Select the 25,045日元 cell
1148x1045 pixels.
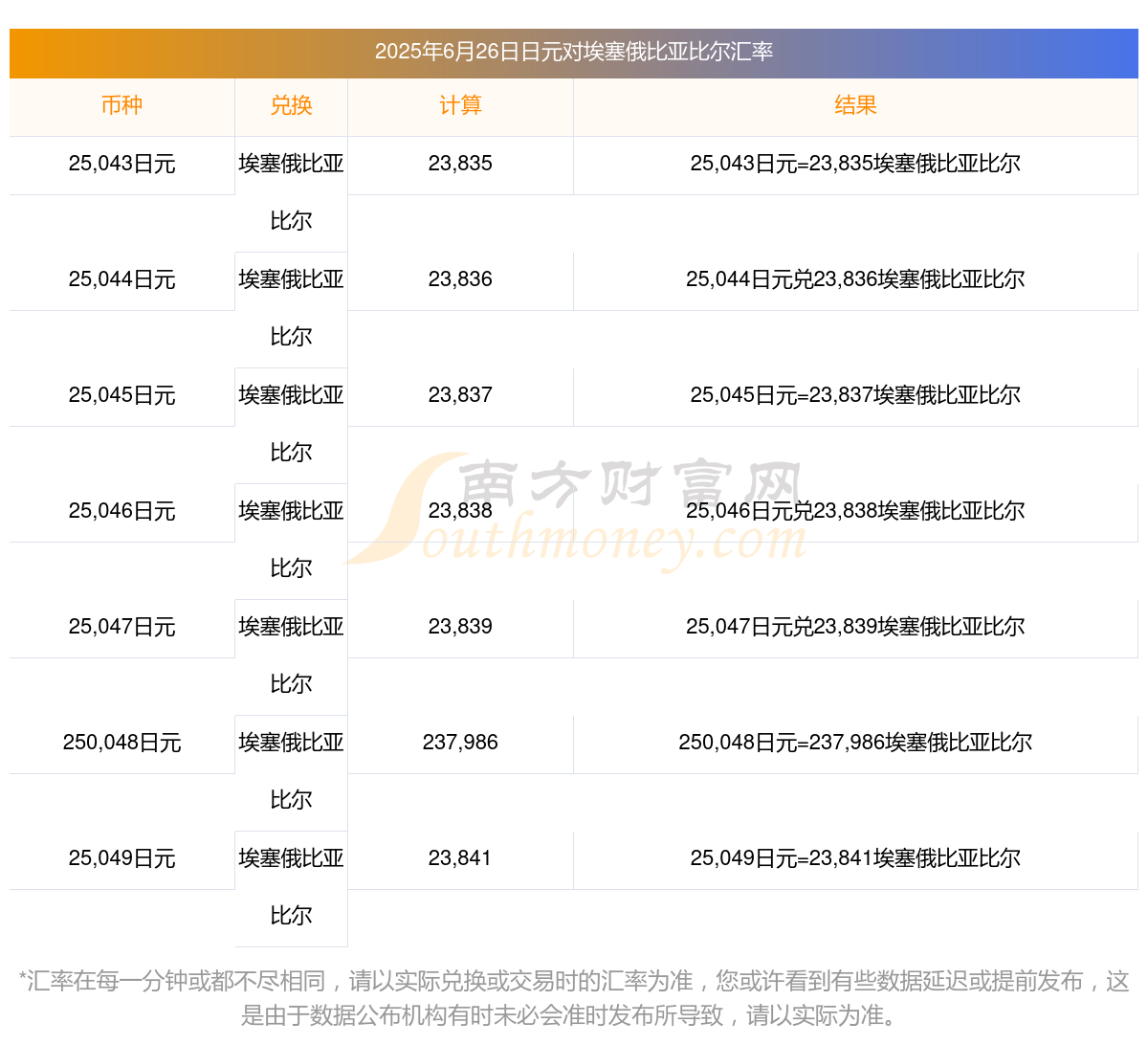click(121, 395)
